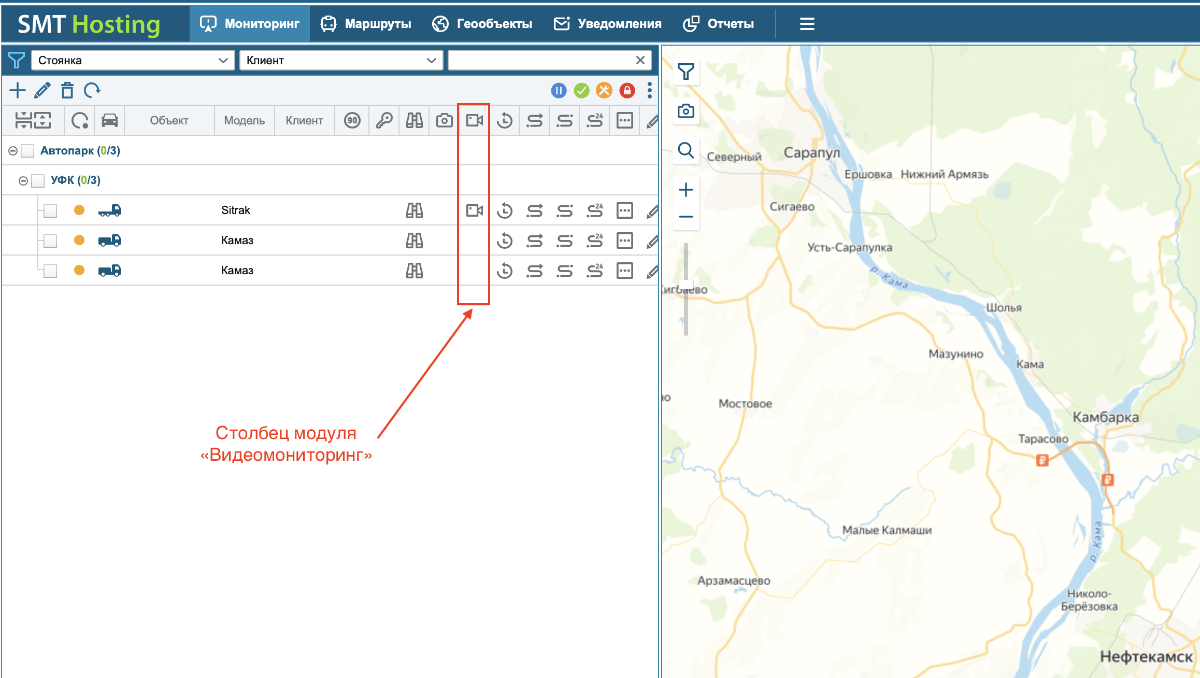Click the binoculars icon in the Sitrak row
Image resolution: width=1200 pixels, height=678 pixels.
(x=414, y=210)
